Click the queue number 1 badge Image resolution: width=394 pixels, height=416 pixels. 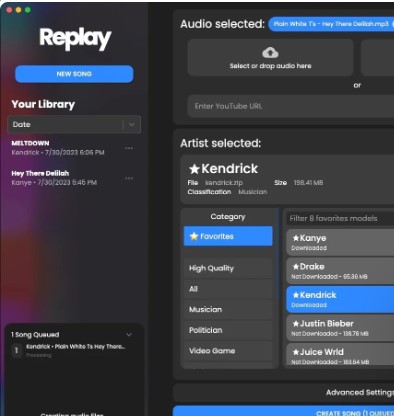(16, 350)
